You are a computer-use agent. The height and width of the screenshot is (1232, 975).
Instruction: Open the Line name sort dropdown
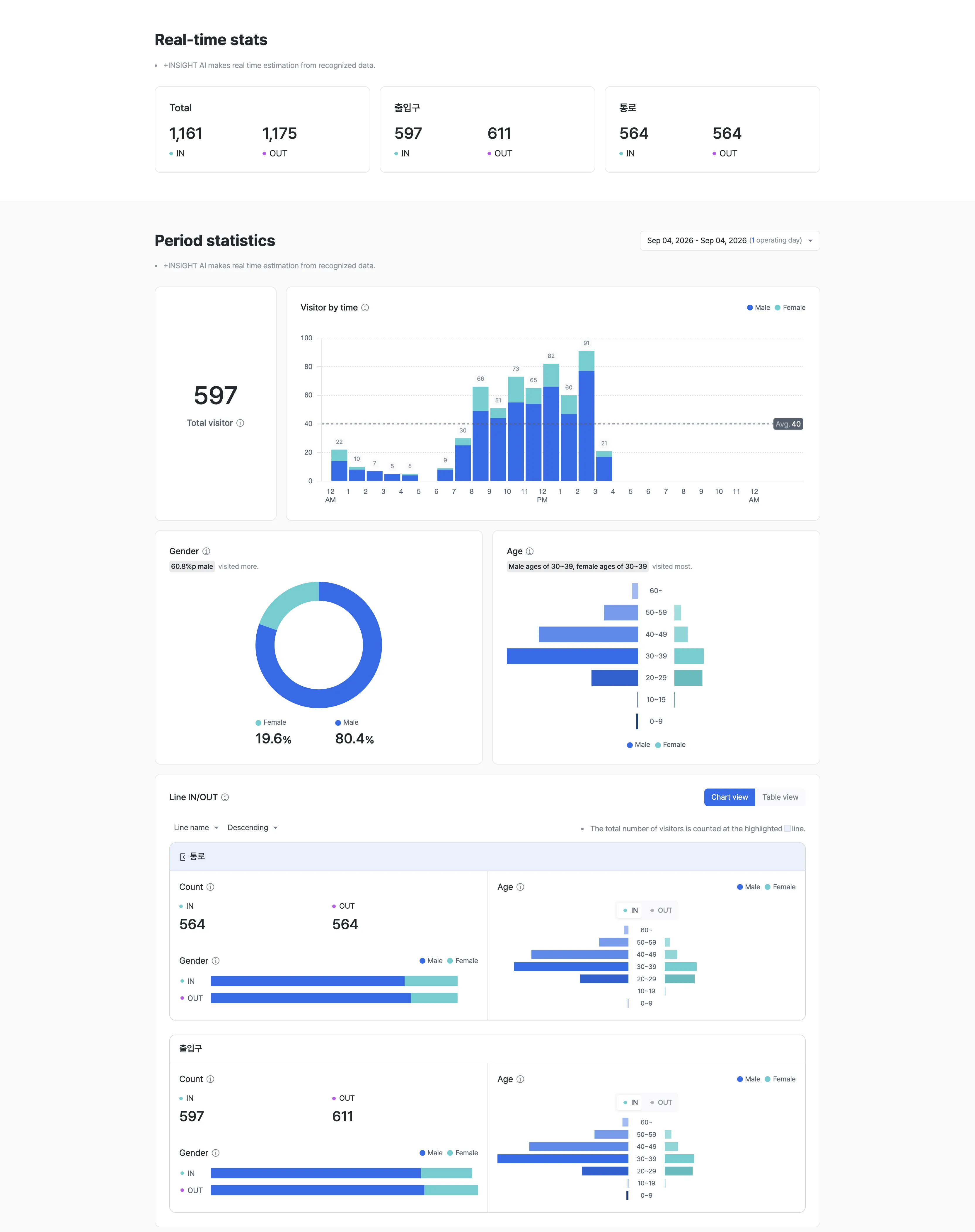point(196,827)
